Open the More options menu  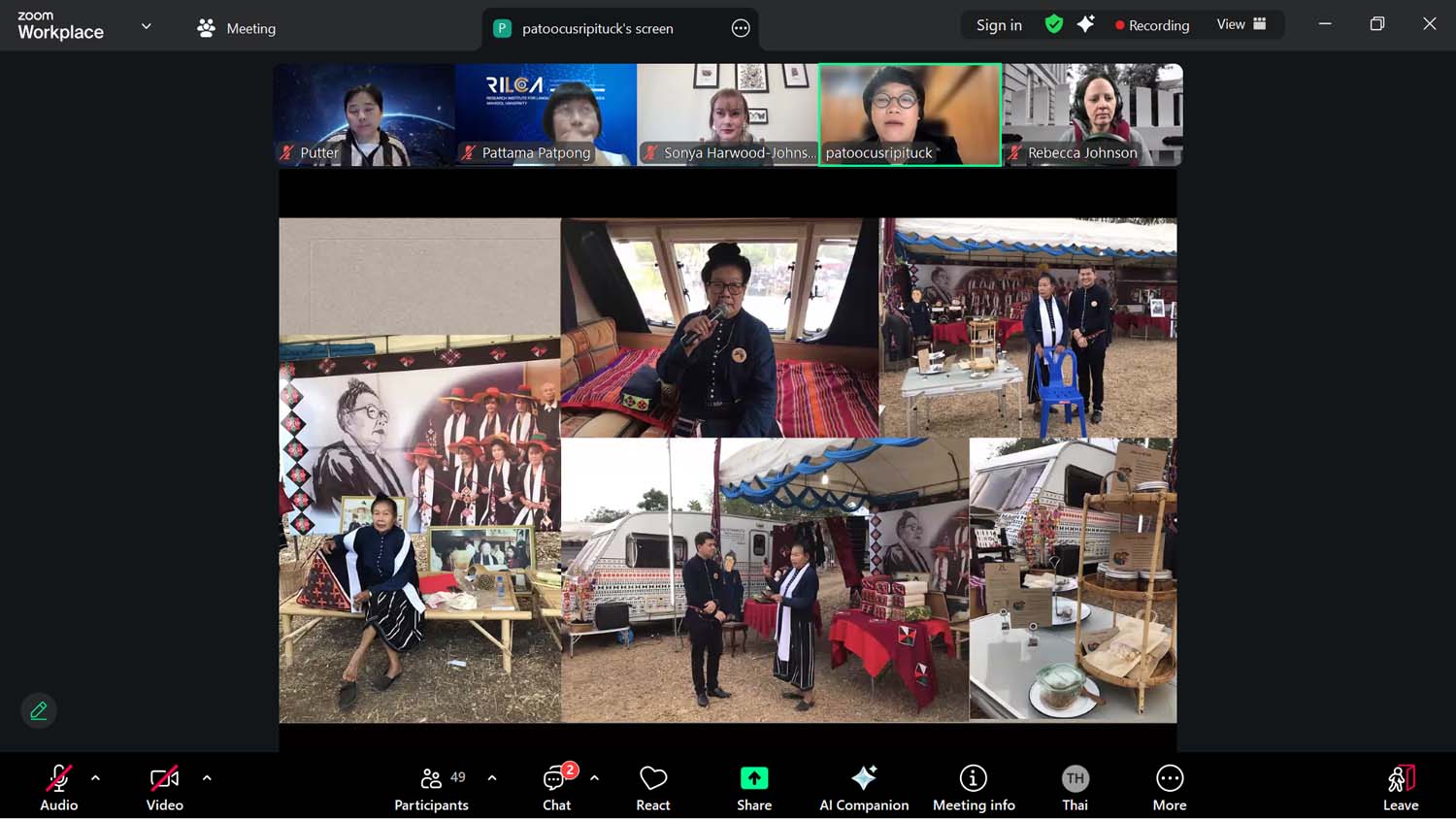coord(1170,788)
